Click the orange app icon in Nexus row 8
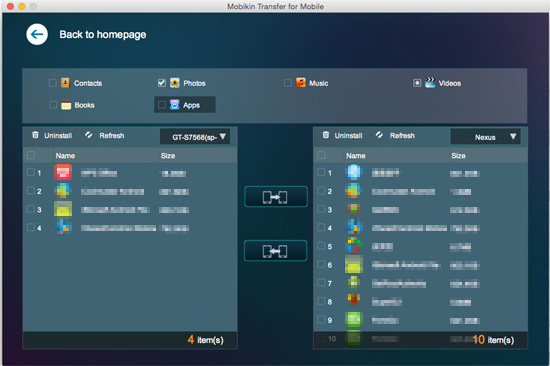Screen dimensions: 550x366 click(x=354, y=301)
